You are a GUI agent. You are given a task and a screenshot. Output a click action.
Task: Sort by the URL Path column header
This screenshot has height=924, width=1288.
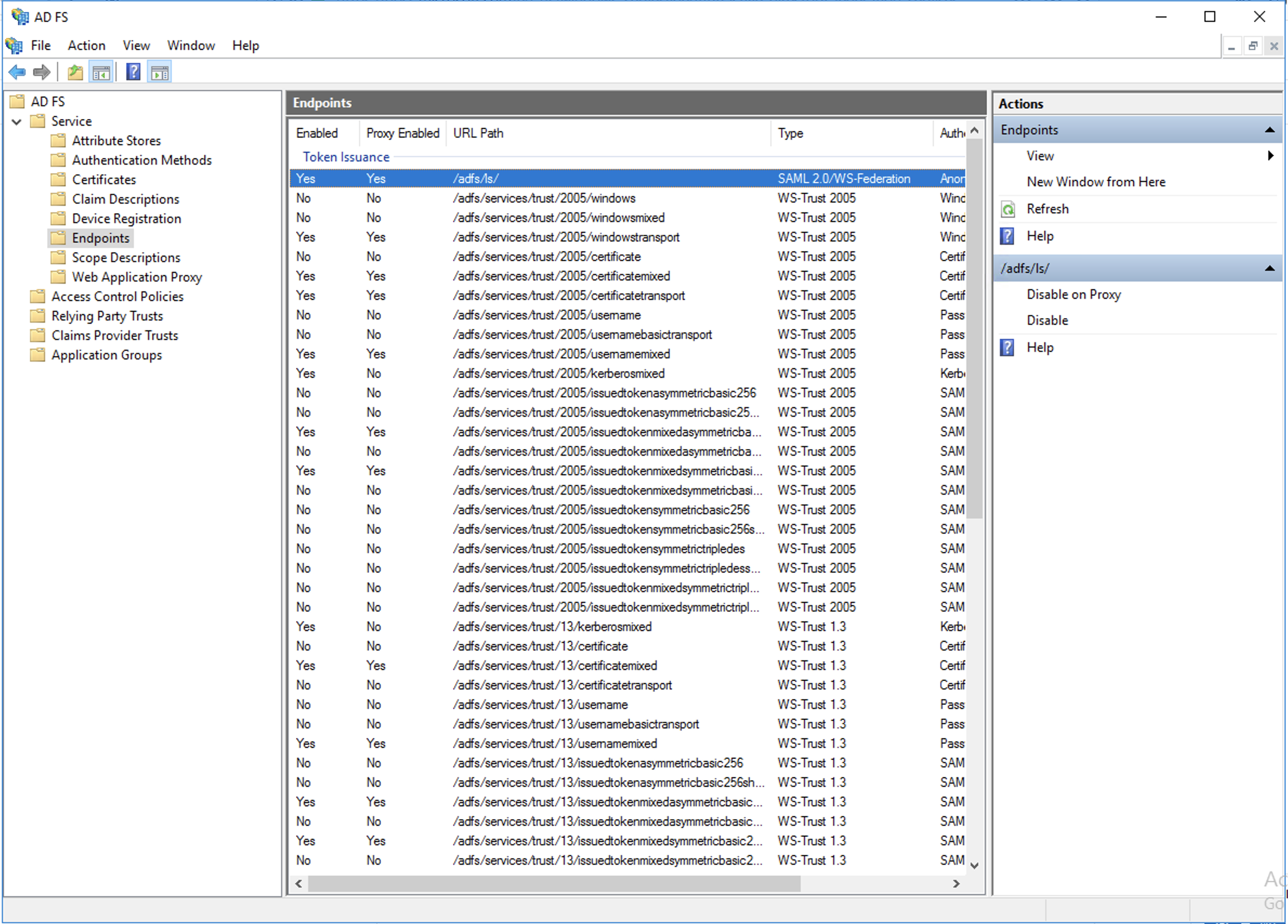point(609,133)
